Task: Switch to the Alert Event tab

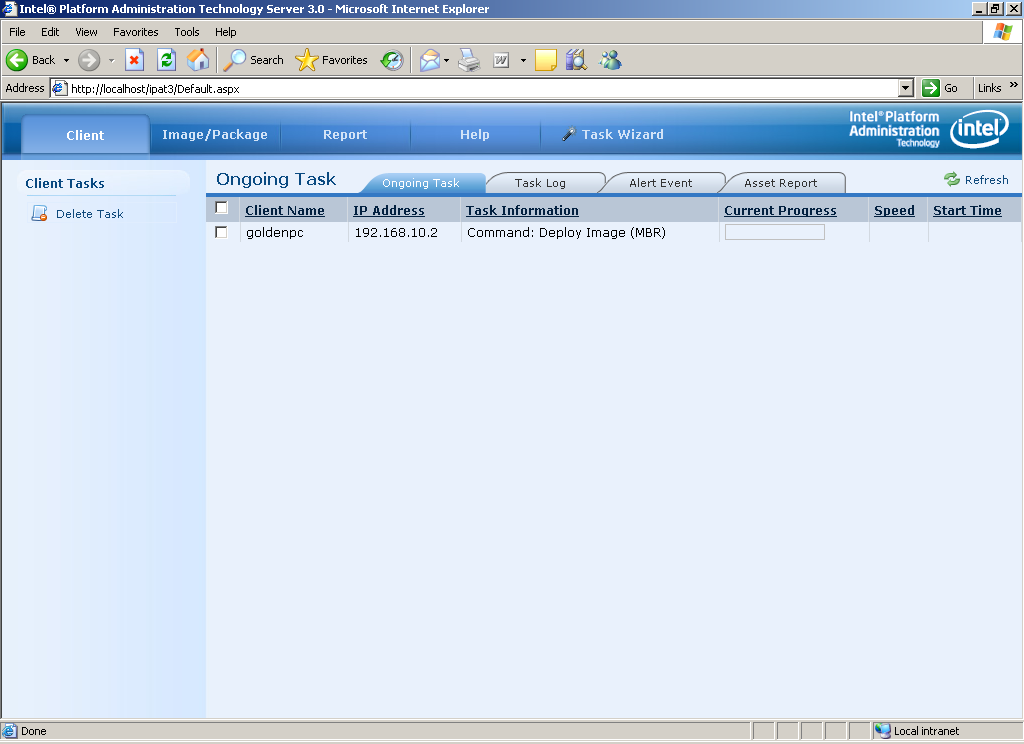Action: tap(661, 183)
